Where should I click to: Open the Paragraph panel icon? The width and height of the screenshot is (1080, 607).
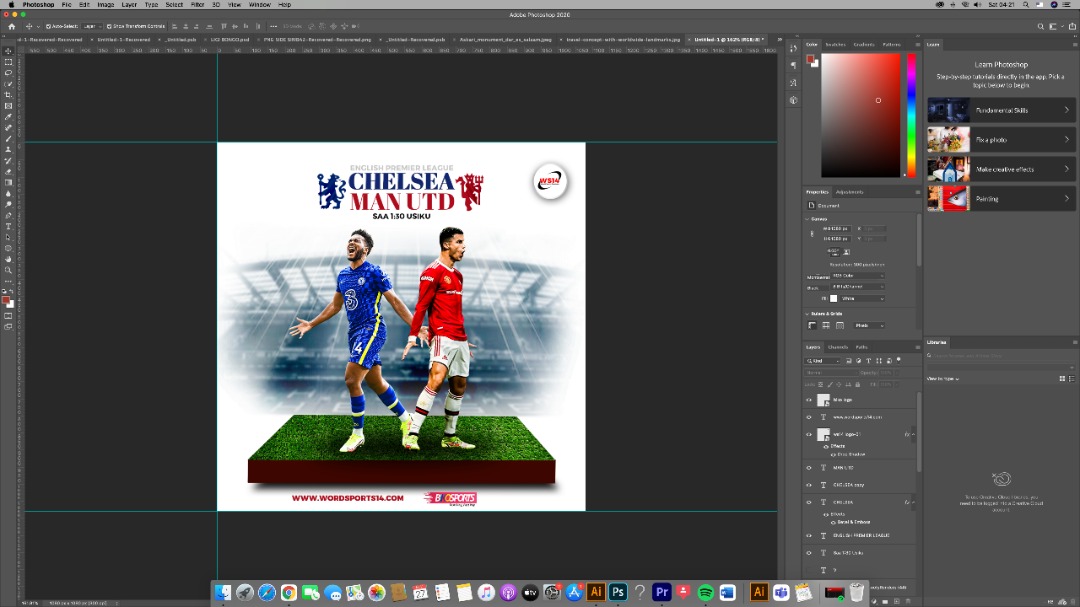(793, 65)
